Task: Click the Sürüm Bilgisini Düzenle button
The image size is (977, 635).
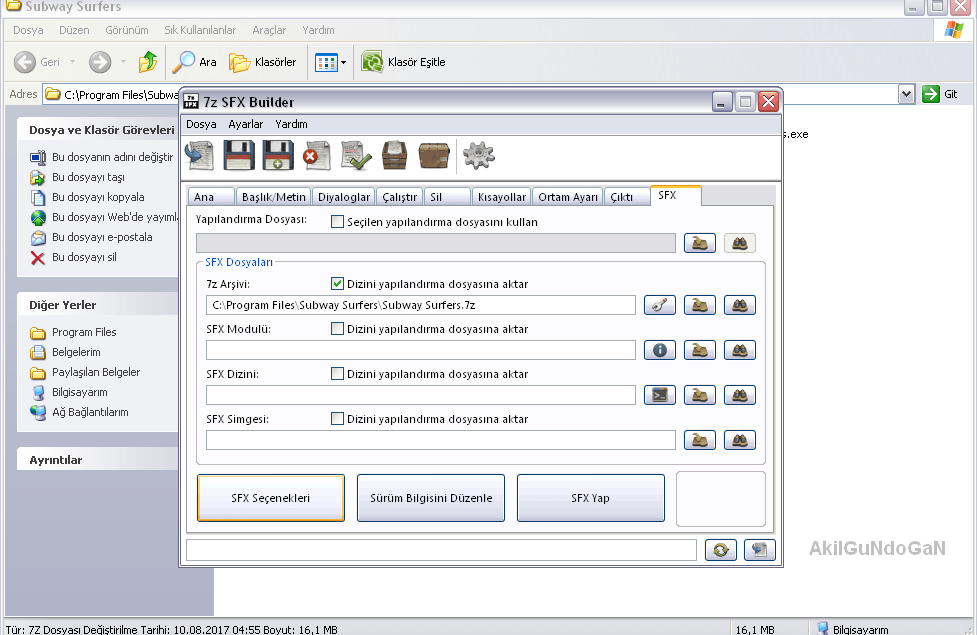Action: (x=431, y=498)
